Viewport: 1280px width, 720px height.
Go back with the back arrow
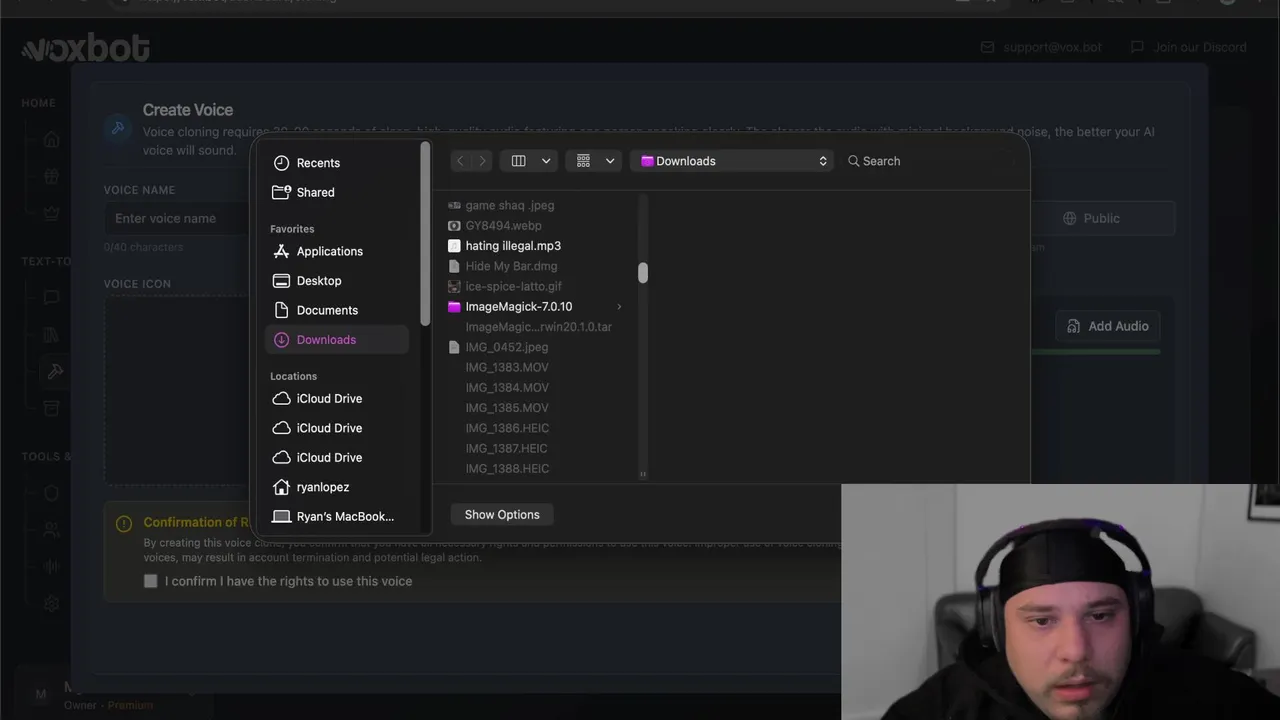pos(460,161)
